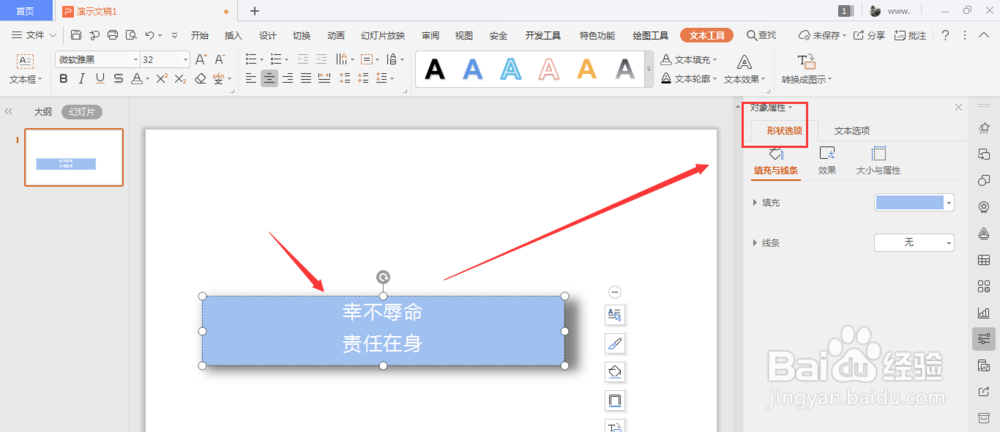
Task: Select slide 1 thumbnail
Action: (74, 158)
